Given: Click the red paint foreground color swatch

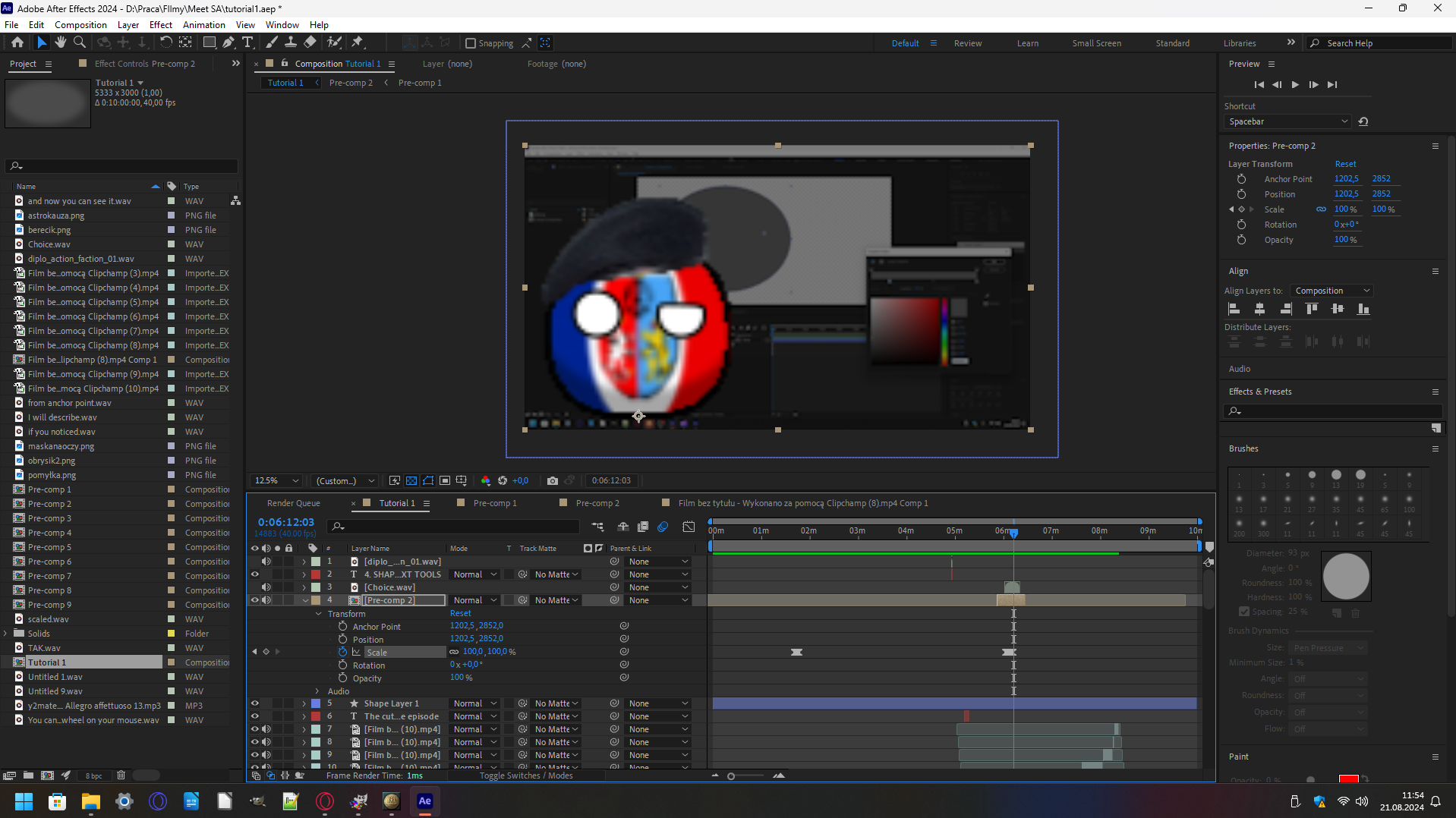Looking at the screenshot, I should pyautogui.click(x=1348, y=779).
